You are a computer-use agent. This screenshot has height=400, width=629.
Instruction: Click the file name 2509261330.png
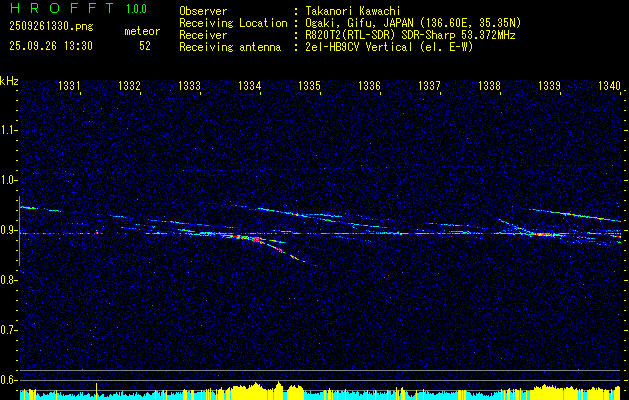(x=51, y=27)
